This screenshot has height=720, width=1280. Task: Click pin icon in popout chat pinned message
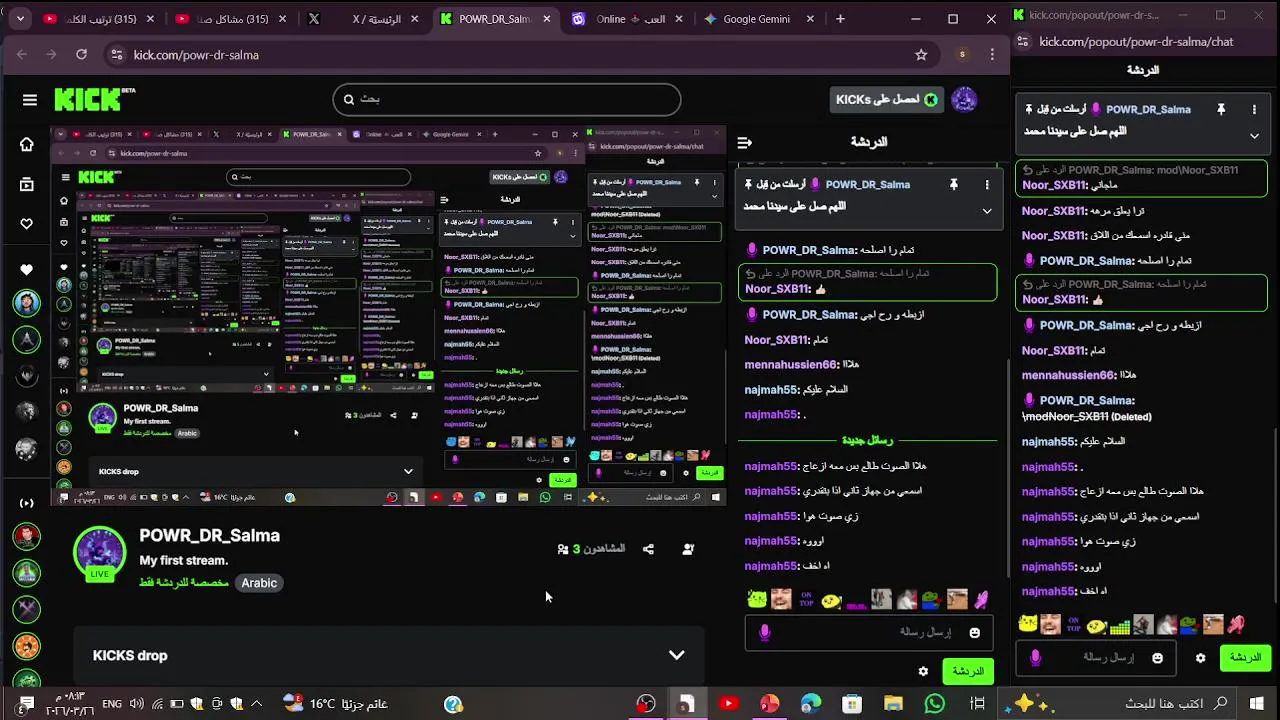tap(1221, 110)
